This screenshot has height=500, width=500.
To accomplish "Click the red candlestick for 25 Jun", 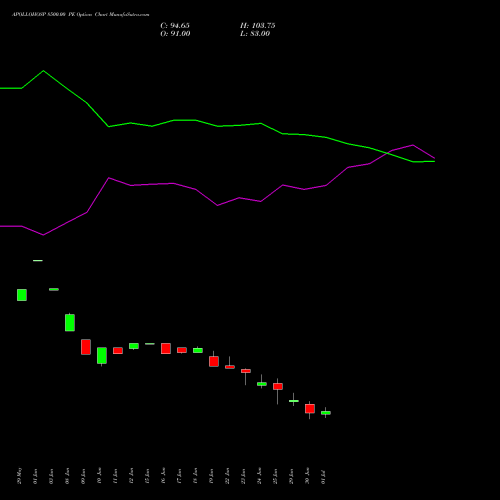I will [x=278, y=386].
